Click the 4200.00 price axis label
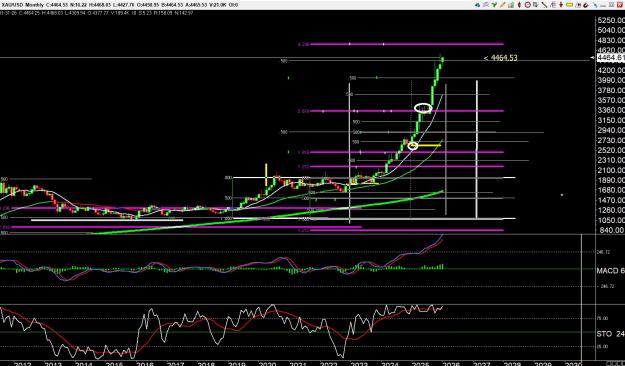 611,71
